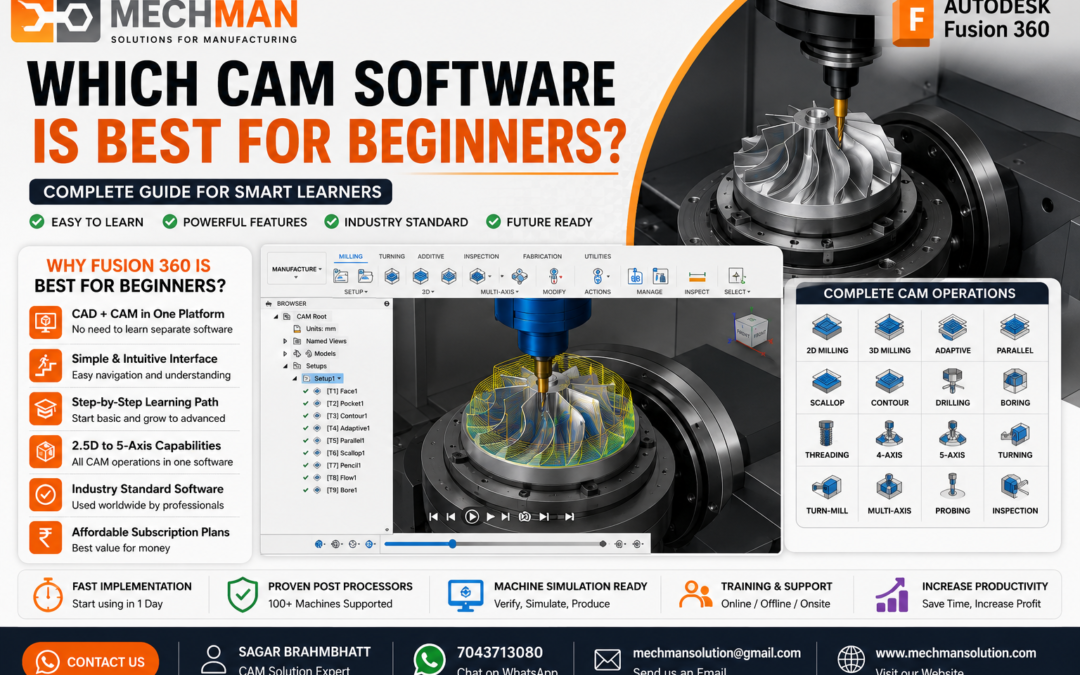Click the SCALLOP operation icon
The height and width of the screenshot is (675, 1080).
click(827, 380)
